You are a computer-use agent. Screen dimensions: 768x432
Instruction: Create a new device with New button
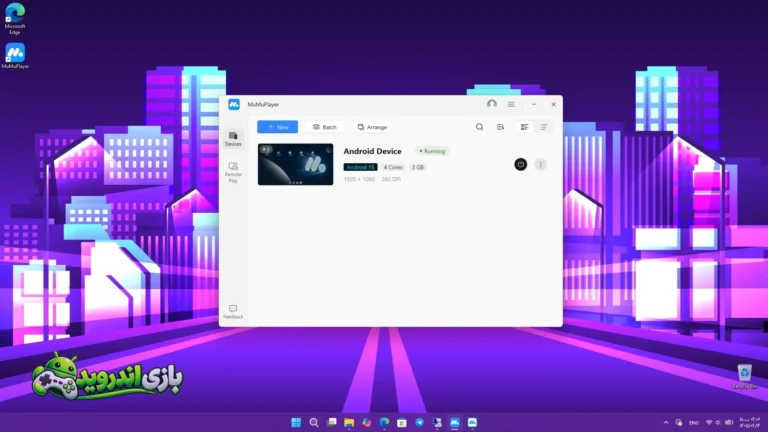coord(278,127)
